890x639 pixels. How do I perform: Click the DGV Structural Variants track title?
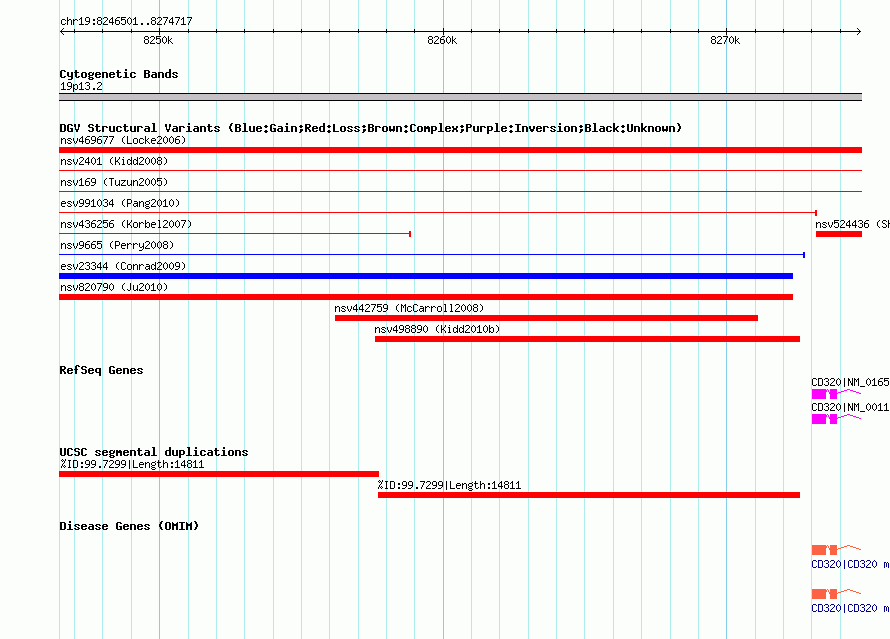click(x=371, y=128)
